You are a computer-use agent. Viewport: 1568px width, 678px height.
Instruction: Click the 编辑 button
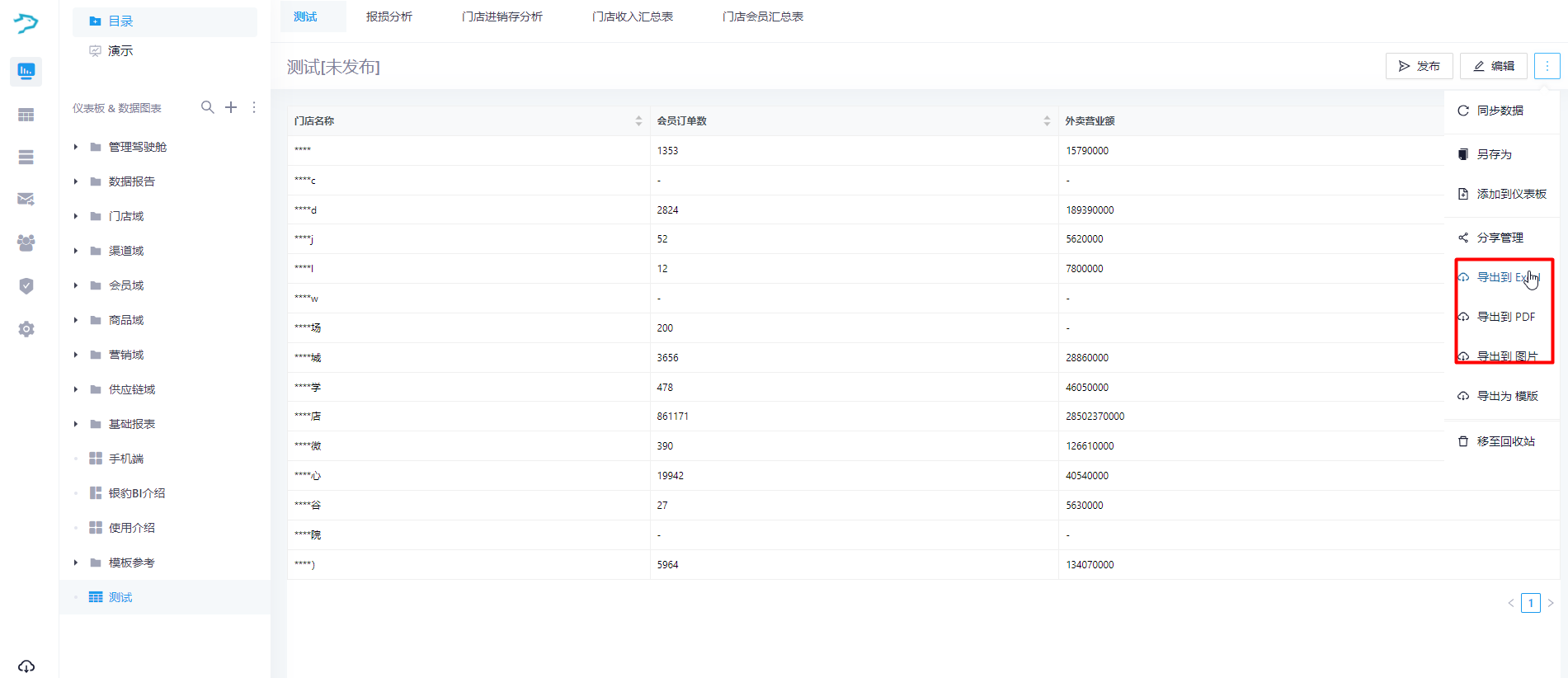coord(1493,66)
